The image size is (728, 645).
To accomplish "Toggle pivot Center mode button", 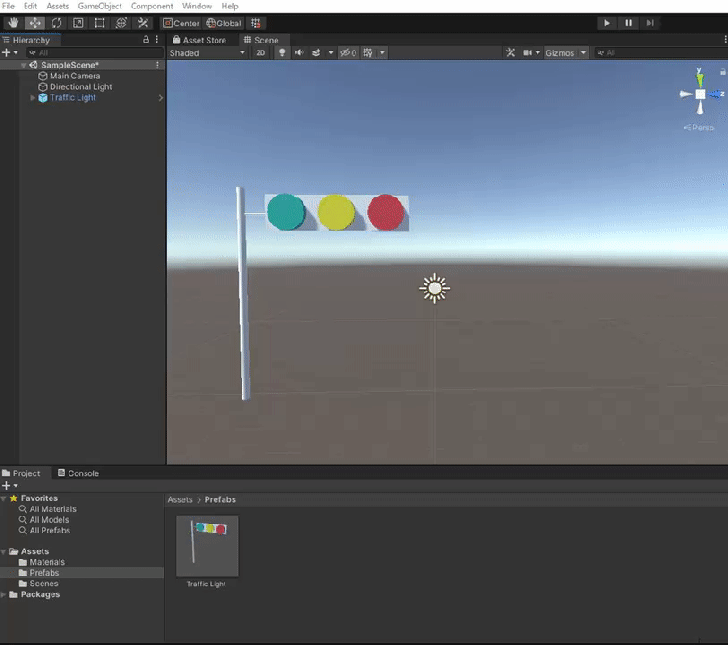I will pos(181,23).
